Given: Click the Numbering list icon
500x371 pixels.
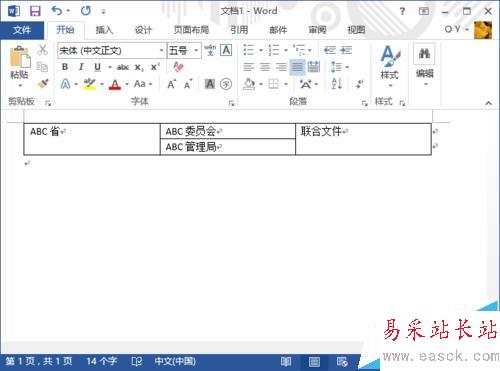Looking at the screenshot, I should (274, 50).
